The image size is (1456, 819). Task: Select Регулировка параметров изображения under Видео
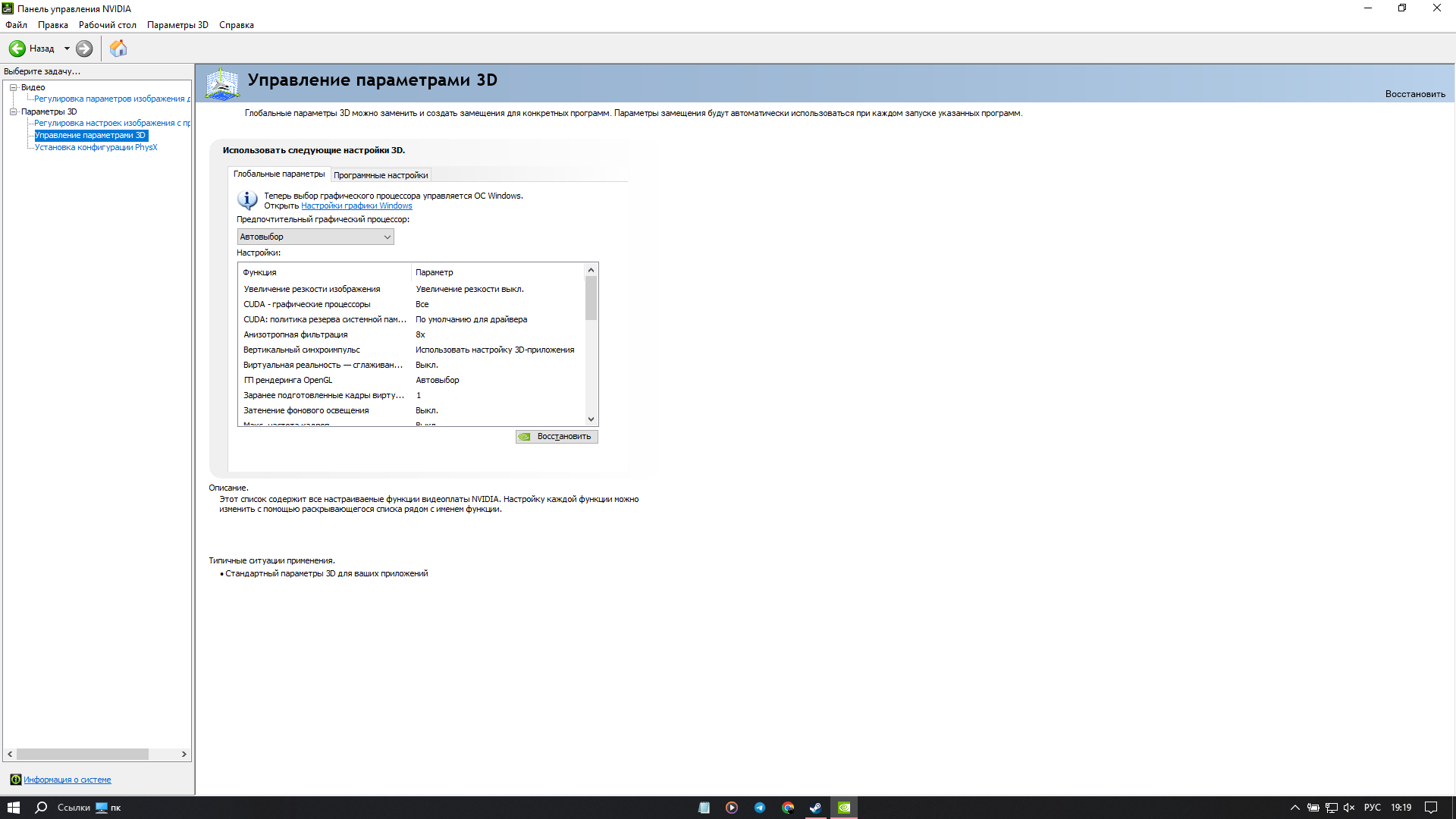tap(112, 99)
